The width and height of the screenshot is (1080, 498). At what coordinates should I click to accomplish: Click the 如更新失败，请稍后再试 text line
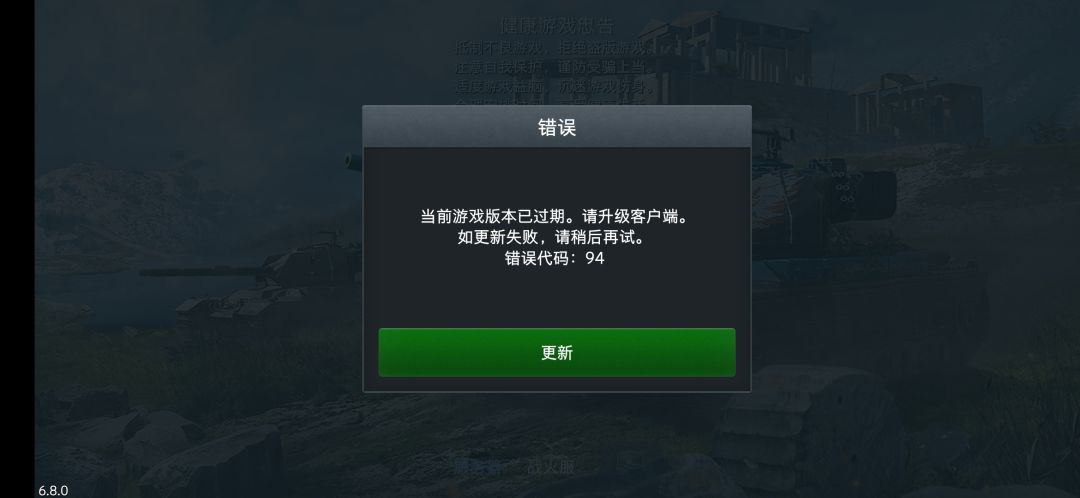(x=554, y=238)
